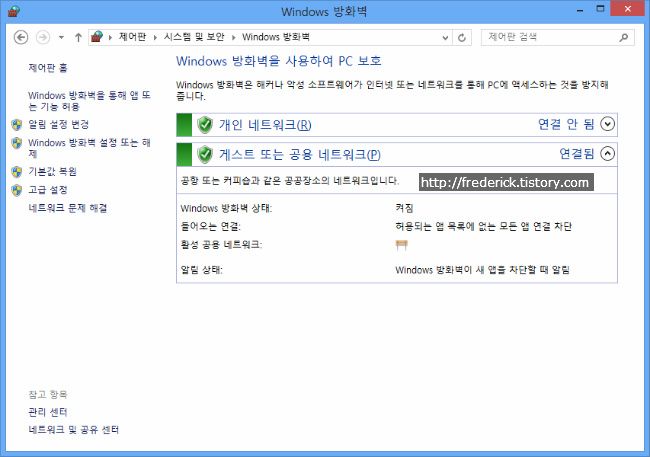Click the 제어판 breadcrumb

point(132,37)
